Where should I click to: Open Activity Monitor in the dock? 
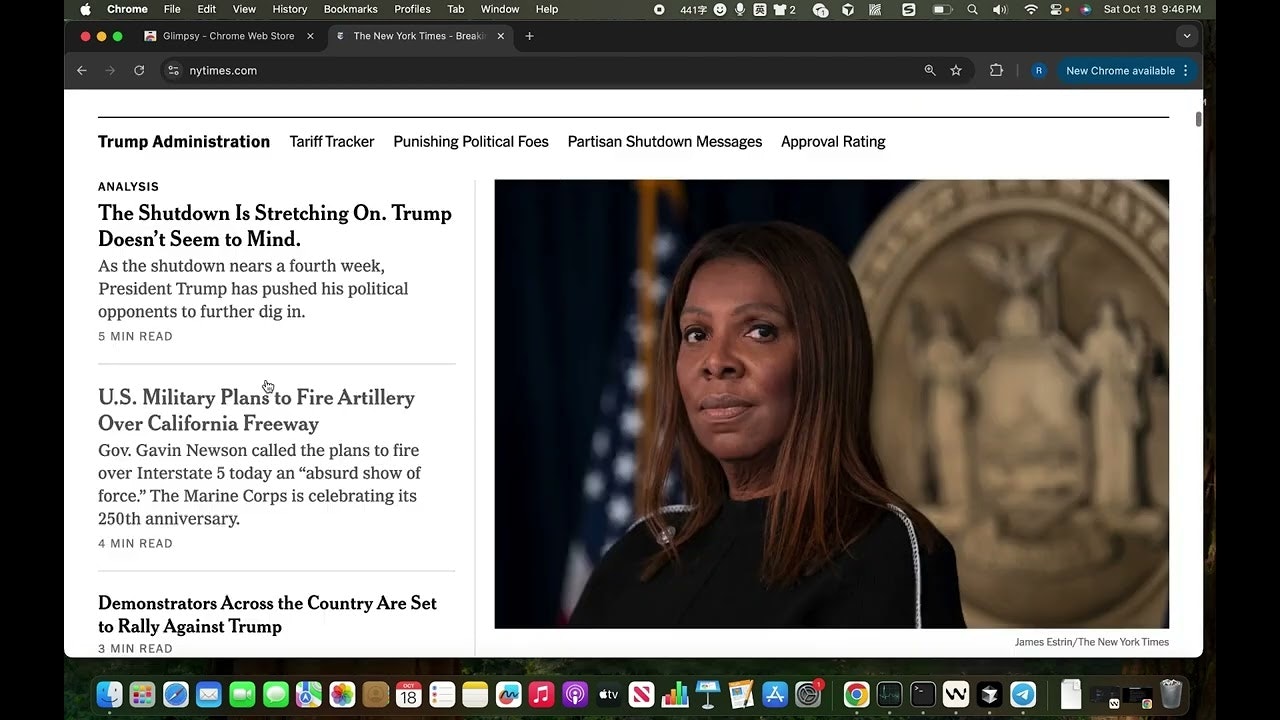tap(889, 694)
